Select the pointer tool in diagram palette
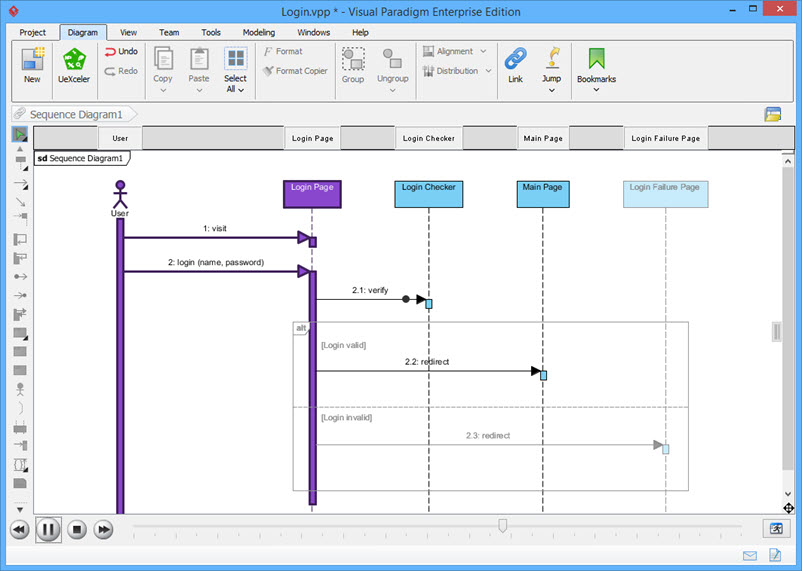802x571 pixels. [19, 135]
